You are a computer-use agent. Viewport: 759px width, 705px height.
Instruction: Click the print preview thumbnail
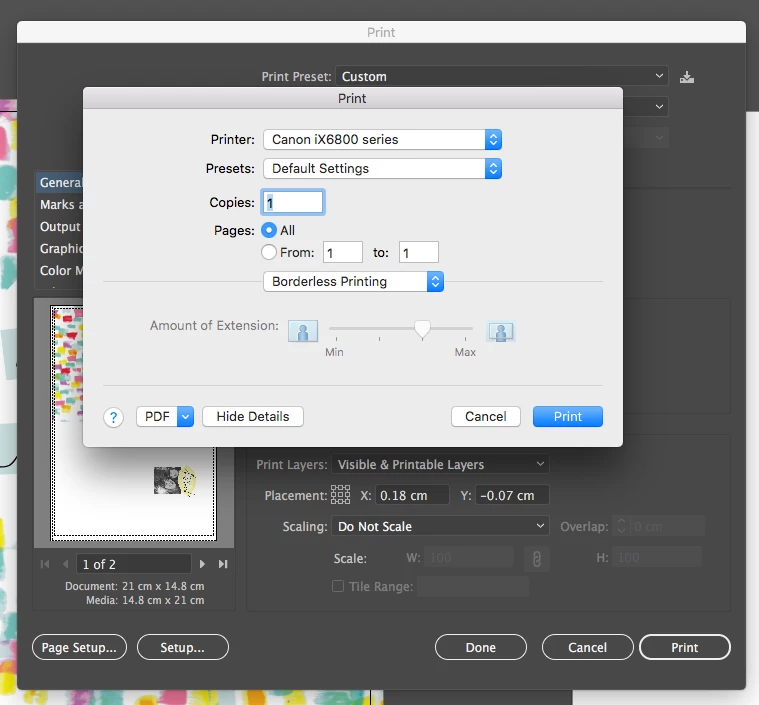(134, 423)
